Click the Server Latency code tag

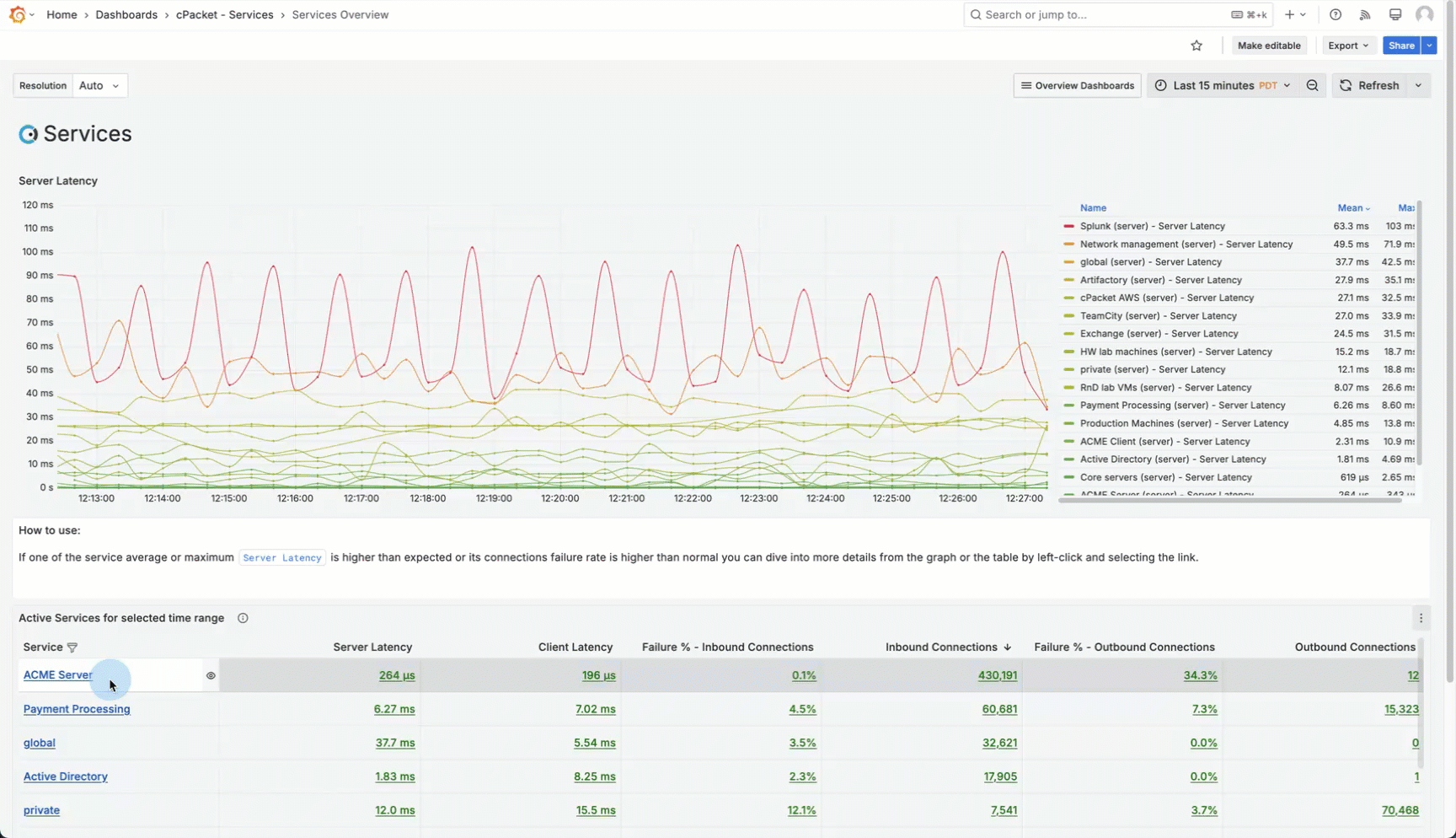tap(282, 557)
